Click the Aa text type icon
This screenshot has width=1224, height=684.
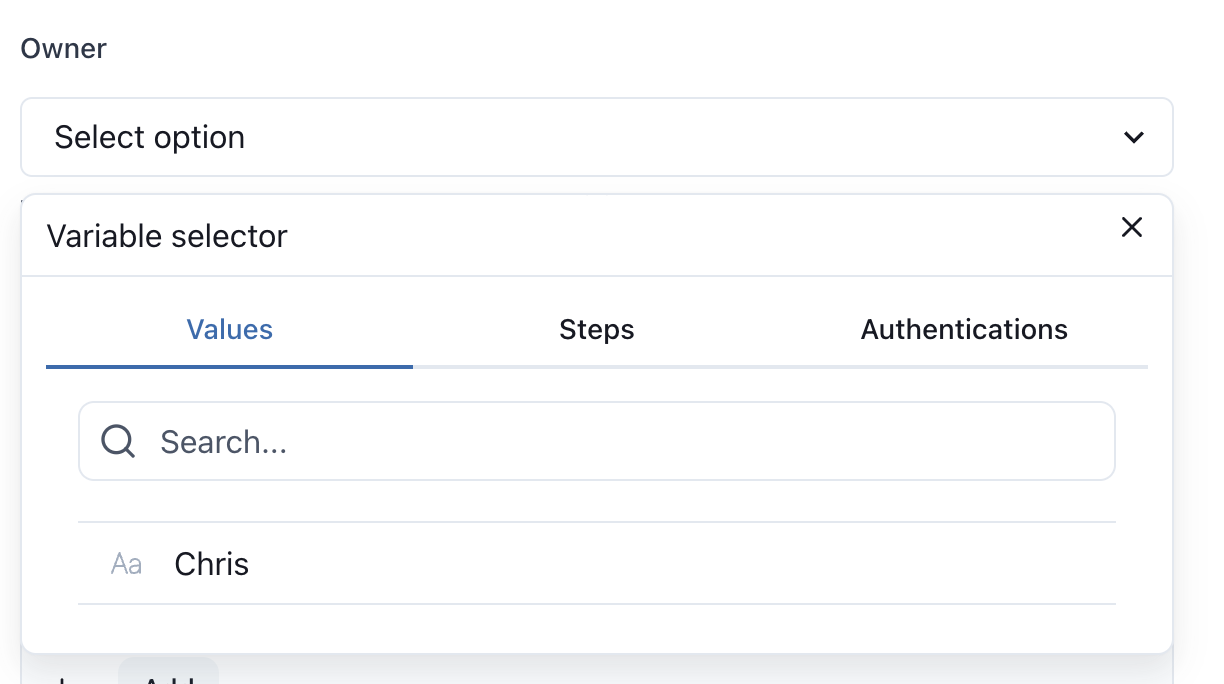[126, 564]
